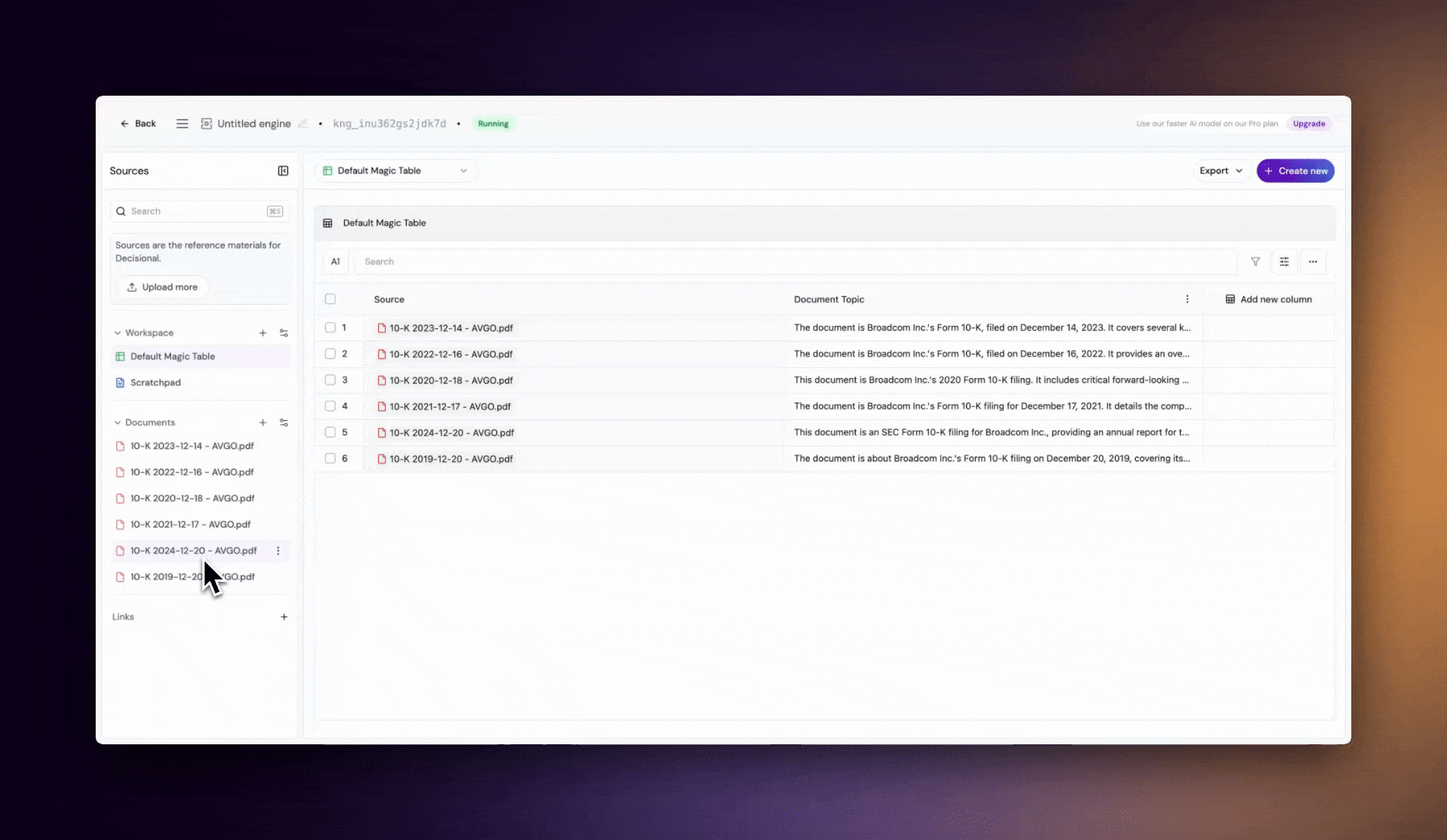Click engine ID kng_inu362gs2jdk7d
1447x840 pixels.
390,124
